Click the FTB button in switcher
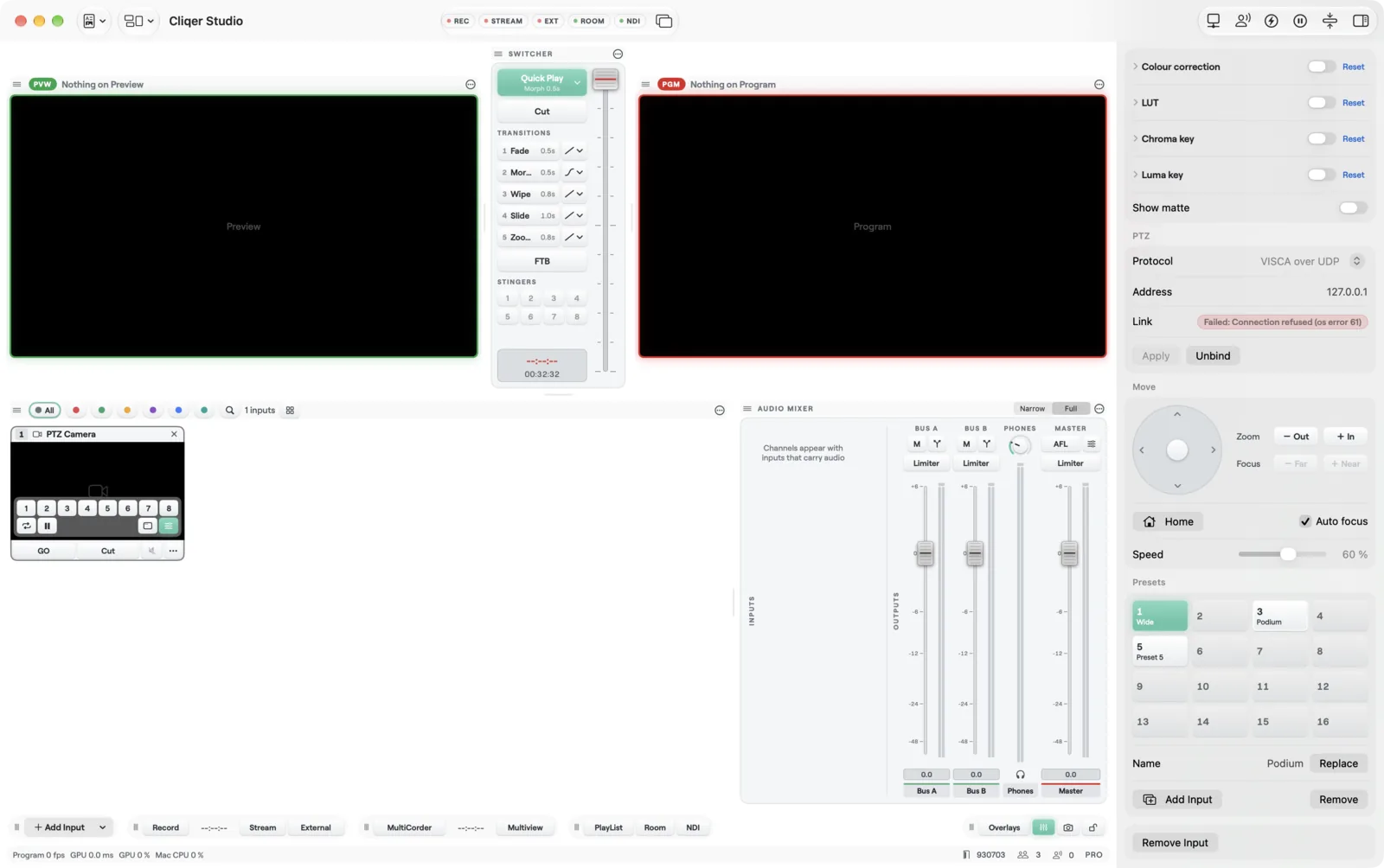This screenshot has width=1384, height=868. click(x=542, y=261)
